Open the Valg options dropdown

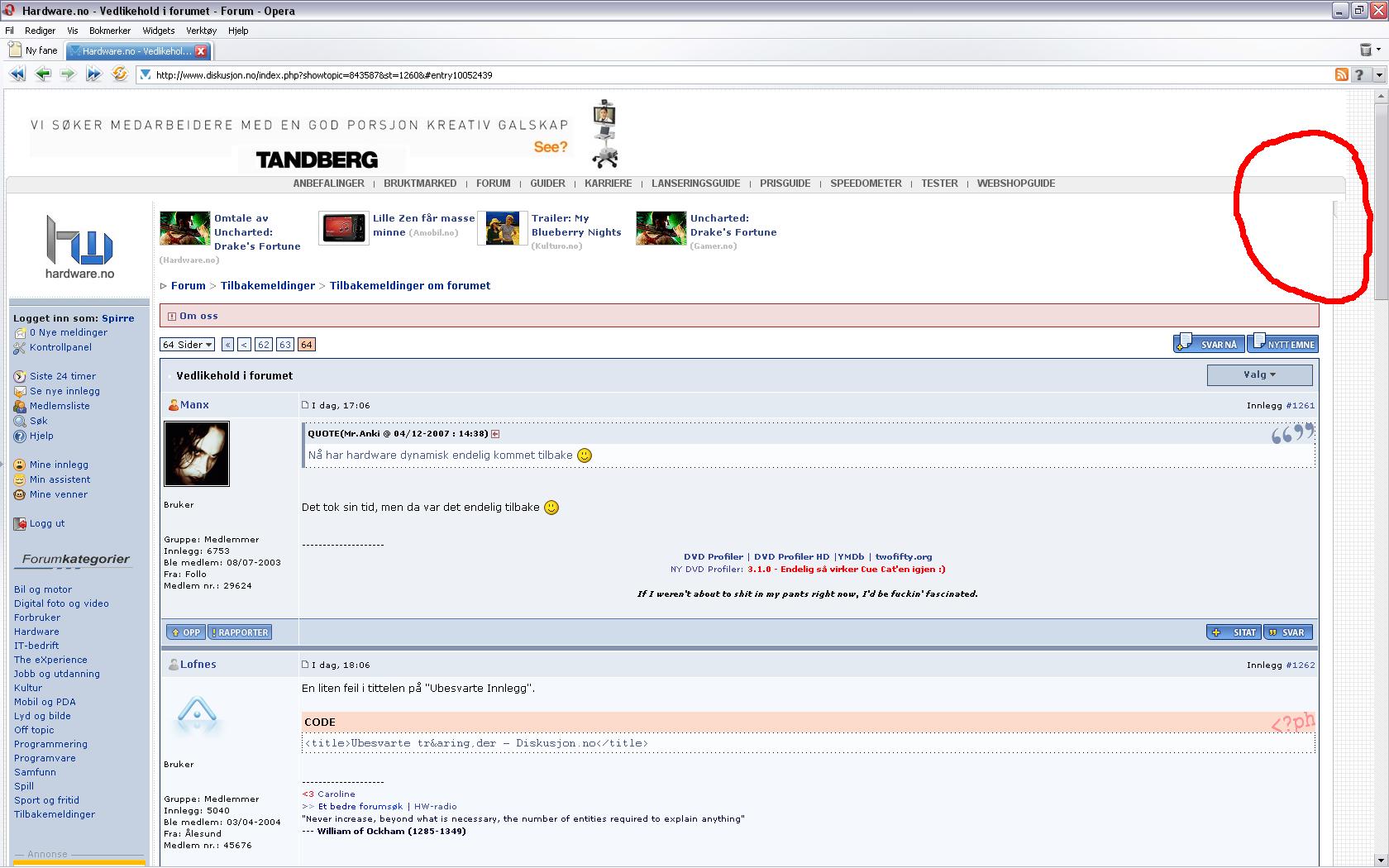pos(1259,374)
